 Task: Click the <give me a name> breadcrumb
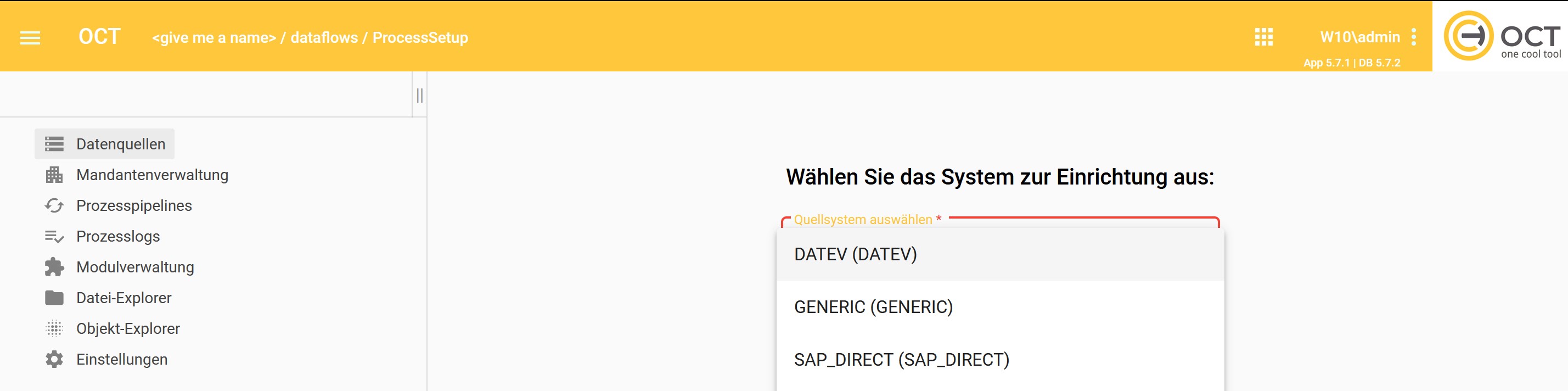tap(213, 38)
